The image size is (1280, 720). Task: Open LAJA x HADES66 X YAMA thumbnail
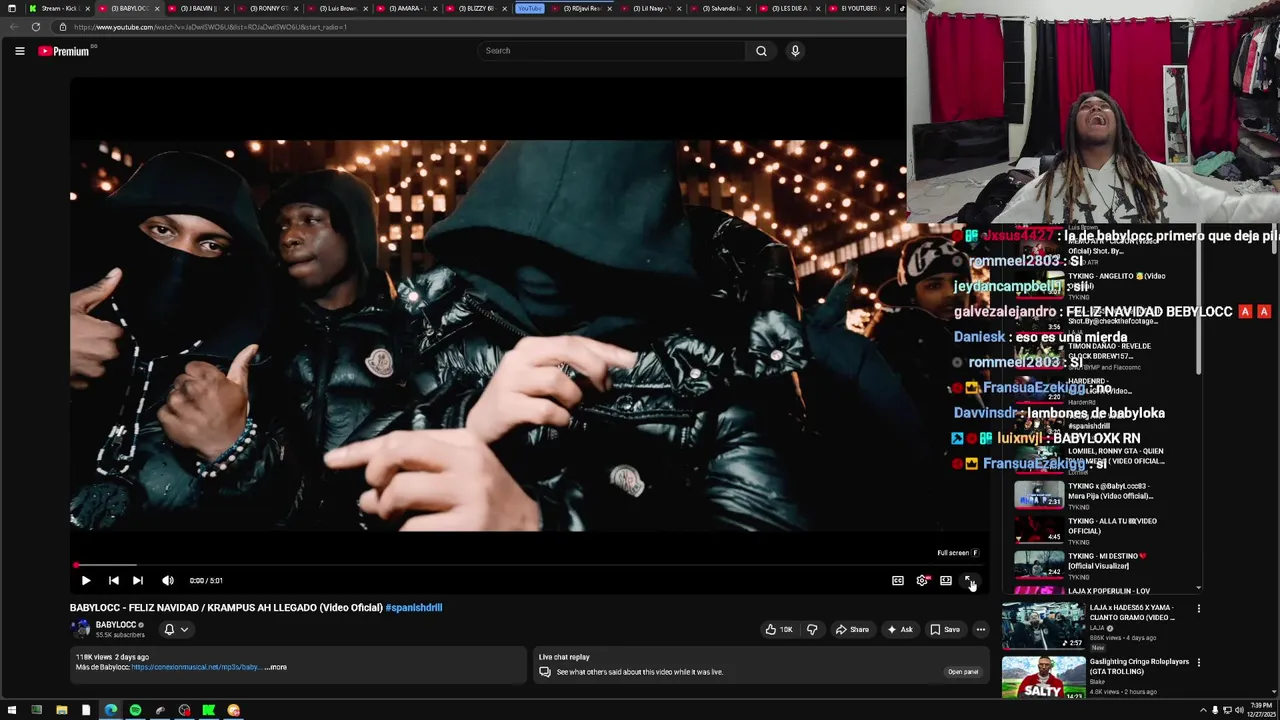click(1043, 626)
